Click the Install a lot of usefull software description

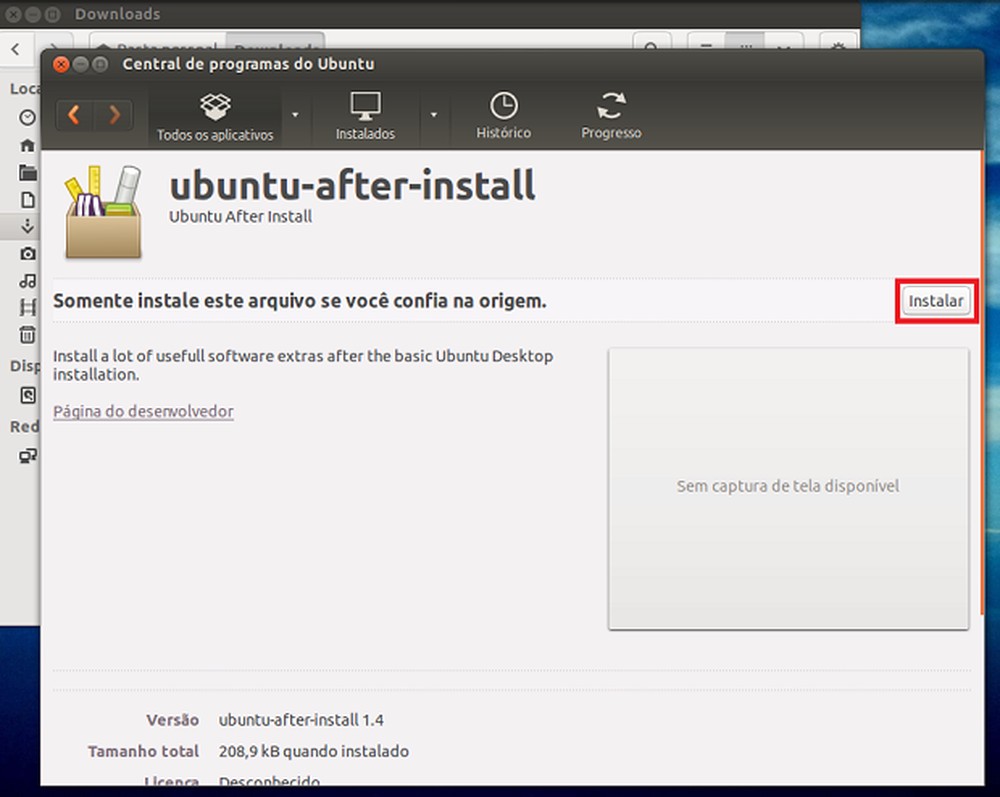tap(303, 365)
